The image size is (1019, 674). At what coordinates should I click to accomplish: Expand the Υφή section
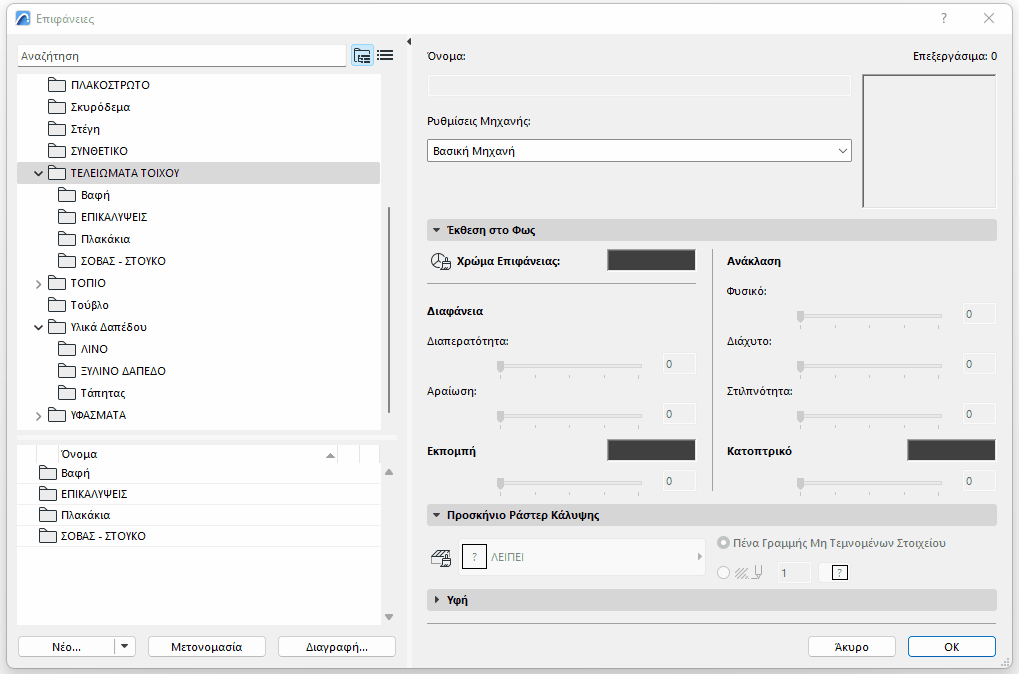coord(437,600)
